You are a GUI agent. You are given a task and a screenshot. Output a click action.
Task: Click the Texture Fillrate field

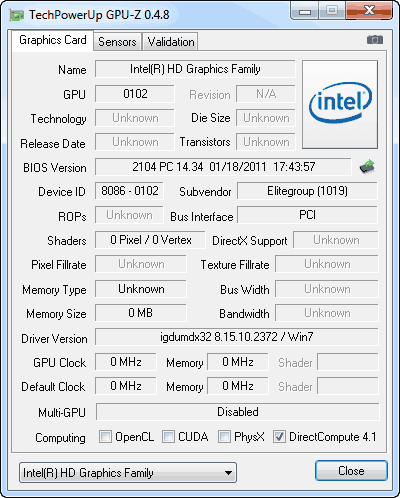click(327, 264)
